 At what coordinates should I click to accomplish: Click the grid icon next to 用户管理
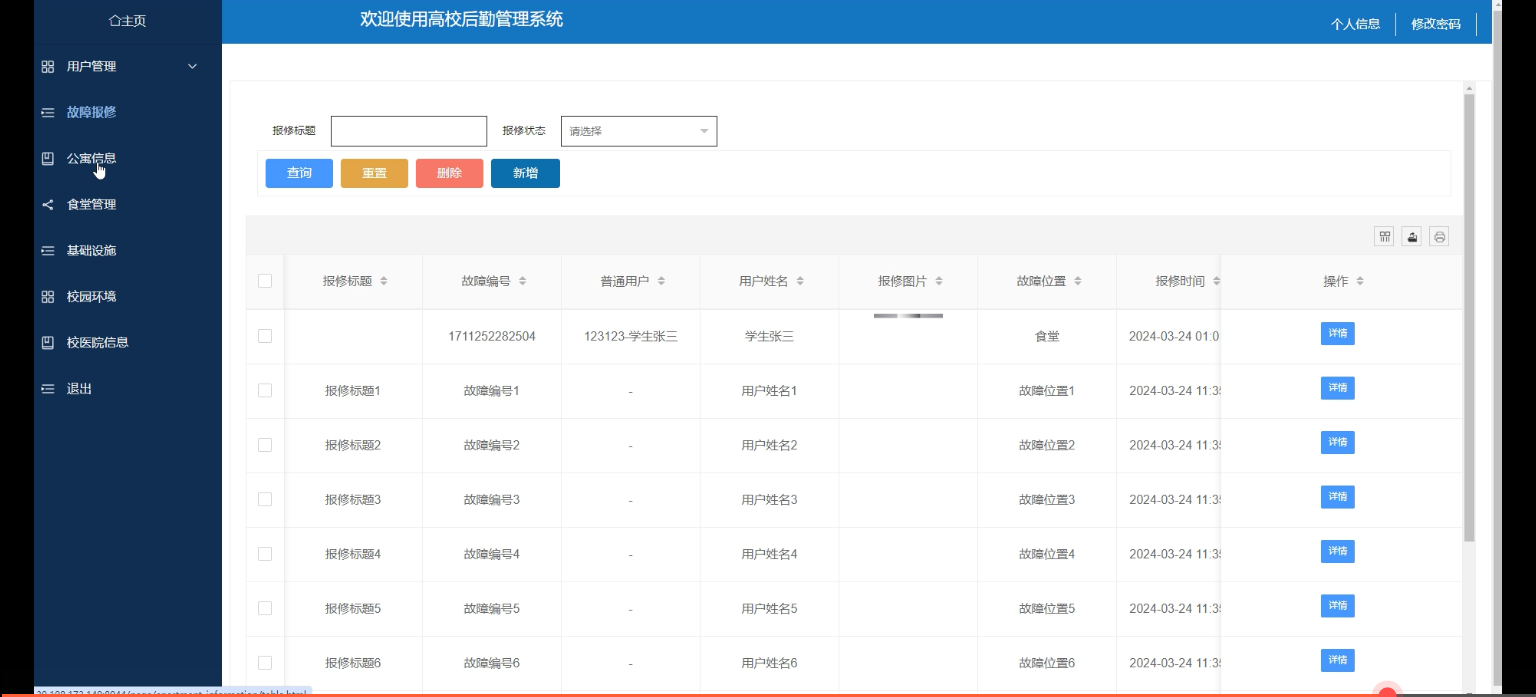pyautogui.click(x=47, y=66)
